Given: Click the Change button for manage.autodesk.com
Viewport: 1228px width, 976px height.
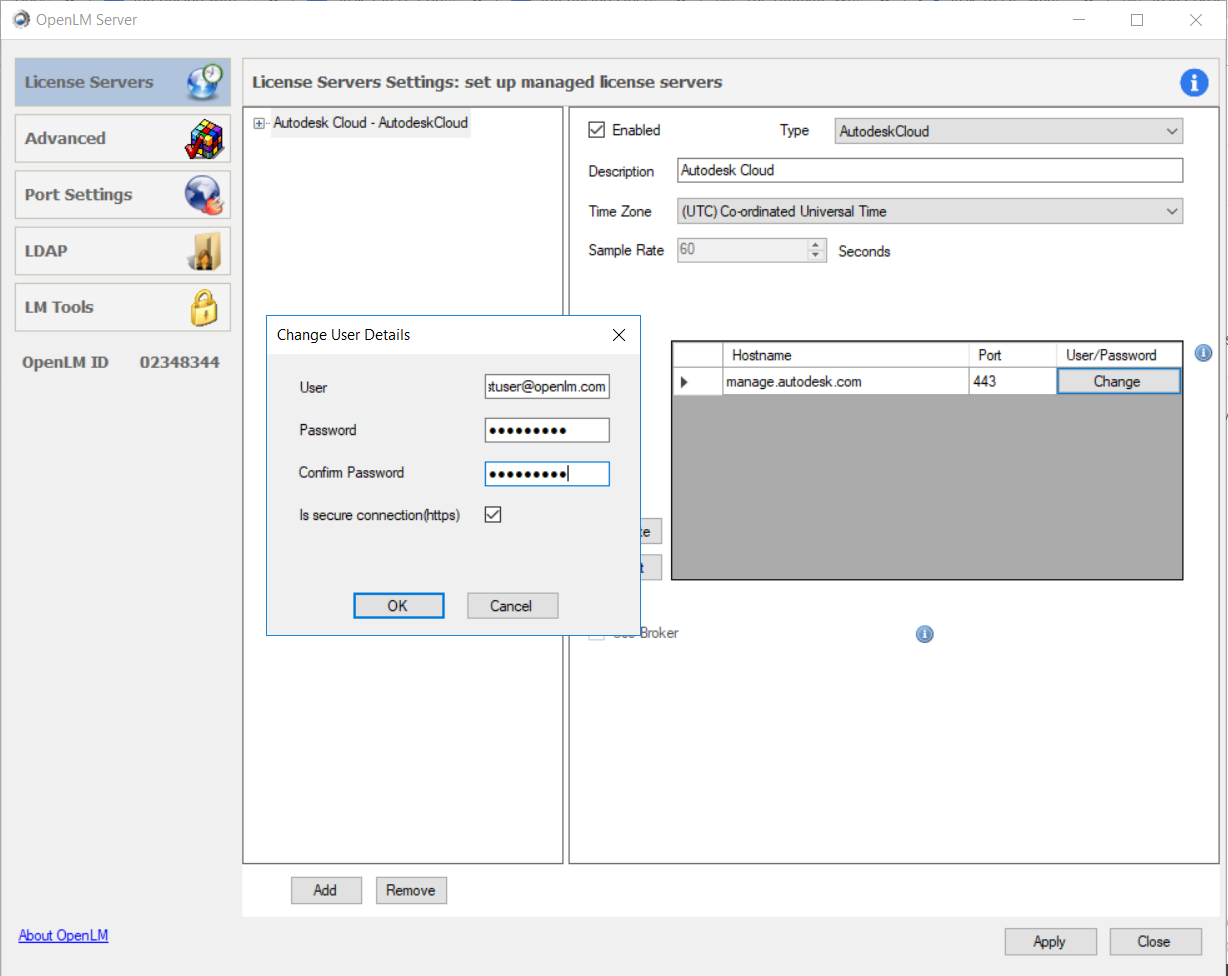Looking at the screenshot, I should [1117, 381].
